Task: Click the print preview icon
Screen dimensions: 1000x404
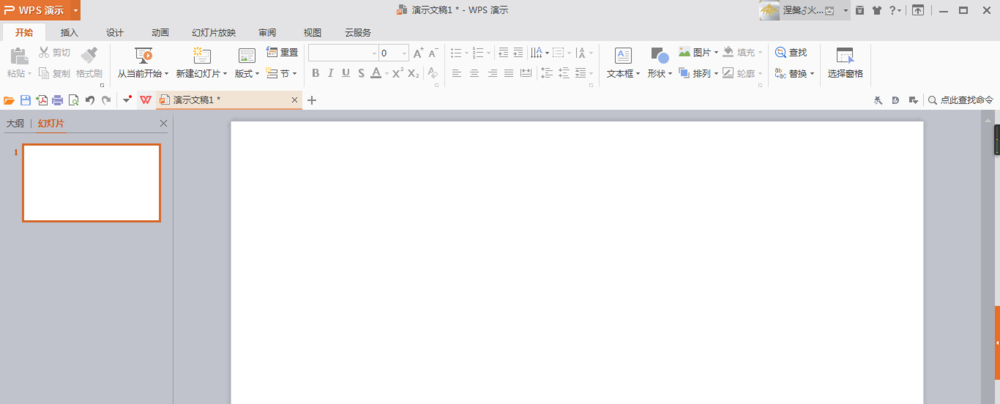Action: point(73,100)
